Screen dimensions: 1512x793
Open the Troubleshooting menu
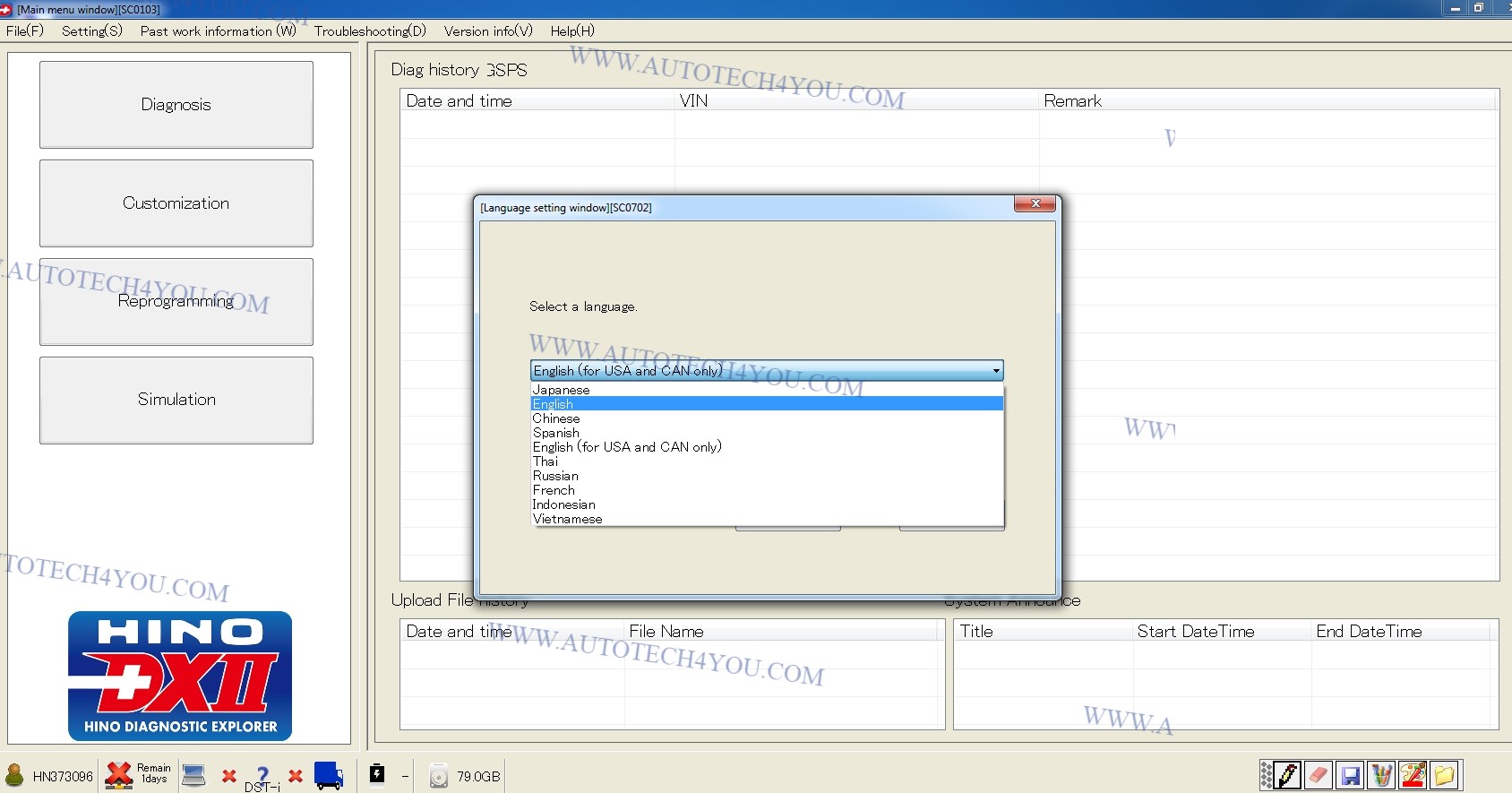click(369, 30)
